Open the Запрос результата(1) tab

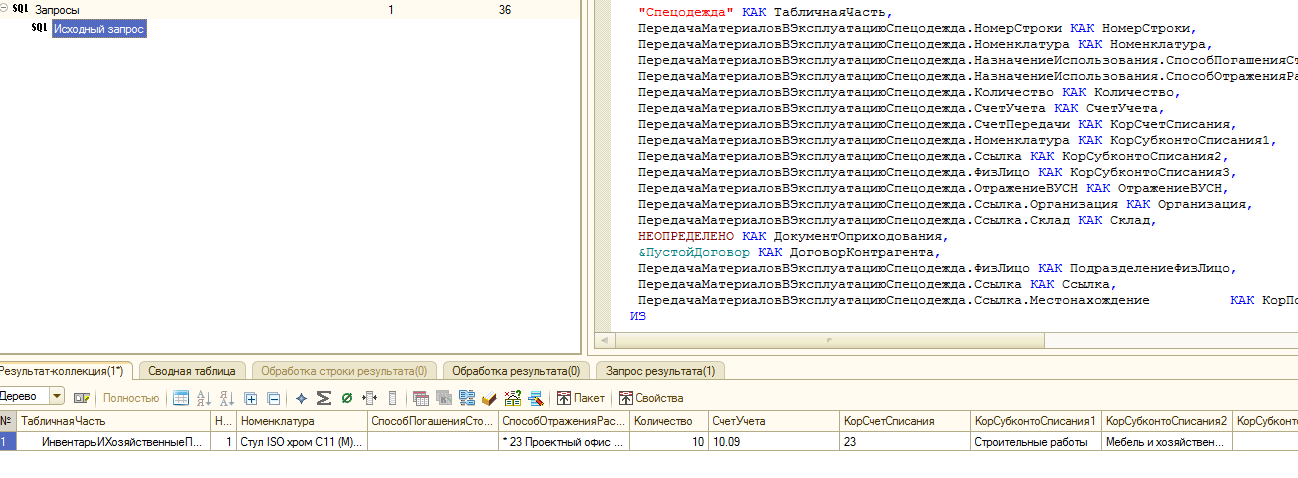tap(660, 371)
